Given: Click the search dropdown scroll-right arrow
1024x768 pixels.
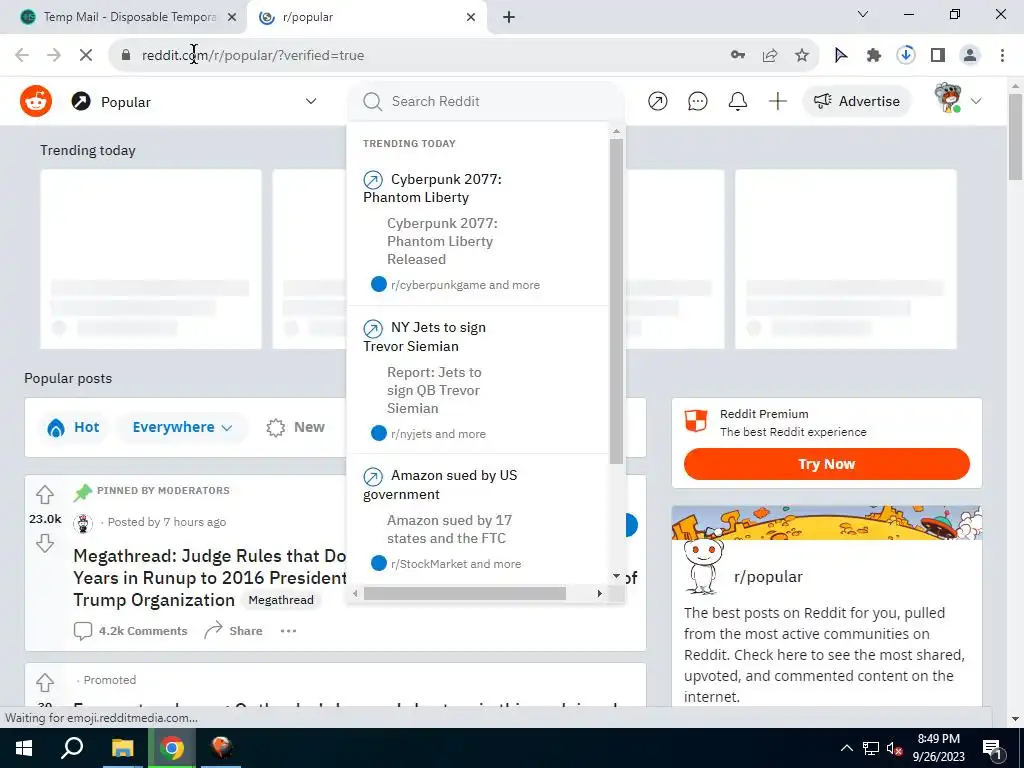Looking at the screenshot, I should pyautogui.click(x=600, y=593).
